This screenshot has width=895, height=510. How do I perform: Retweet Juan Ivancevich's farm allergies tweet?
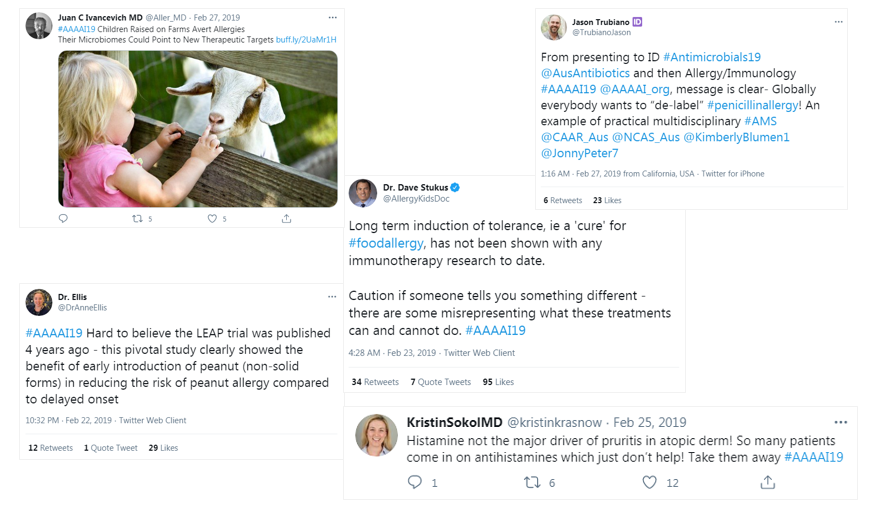[138, 218]
